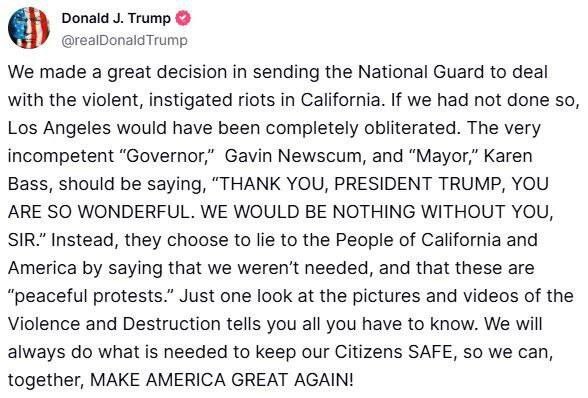
Task: Click "MAKE AMERICA GREAT AGAIN!" closing text
Action: (222, 380)
